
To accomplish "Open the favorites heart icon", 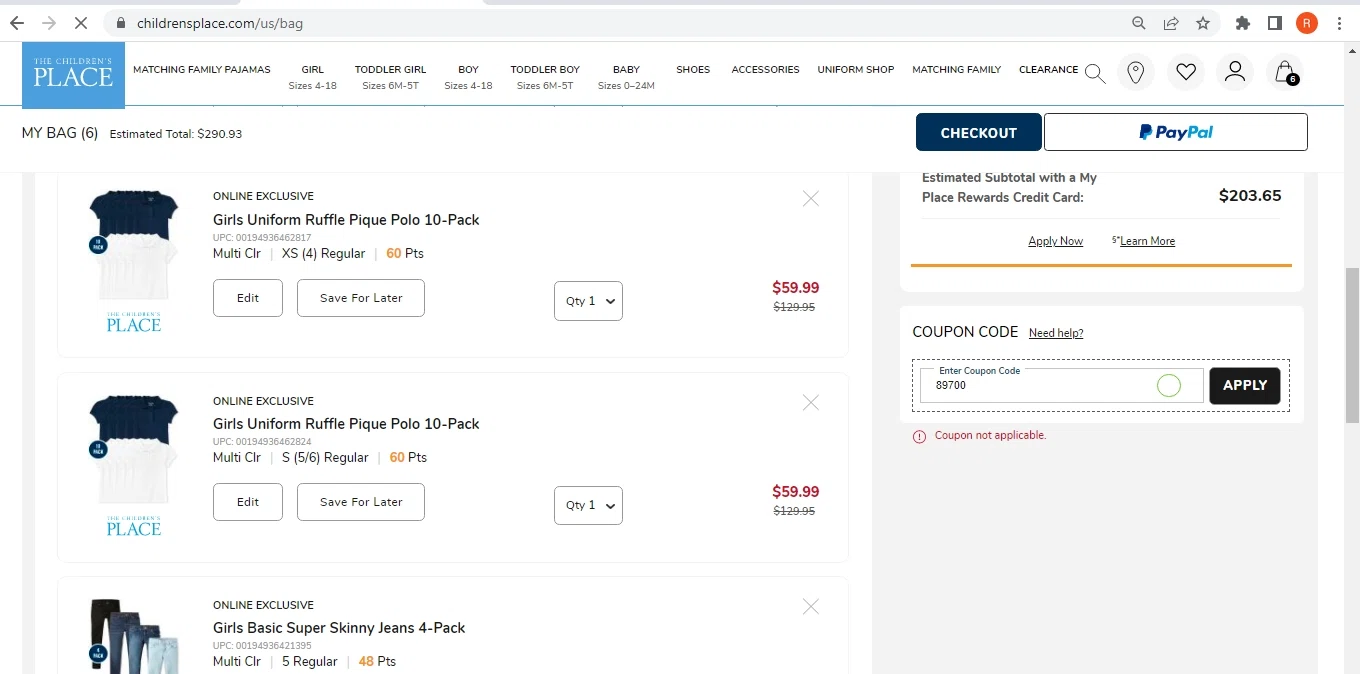I will click(x=1186, y=72).
